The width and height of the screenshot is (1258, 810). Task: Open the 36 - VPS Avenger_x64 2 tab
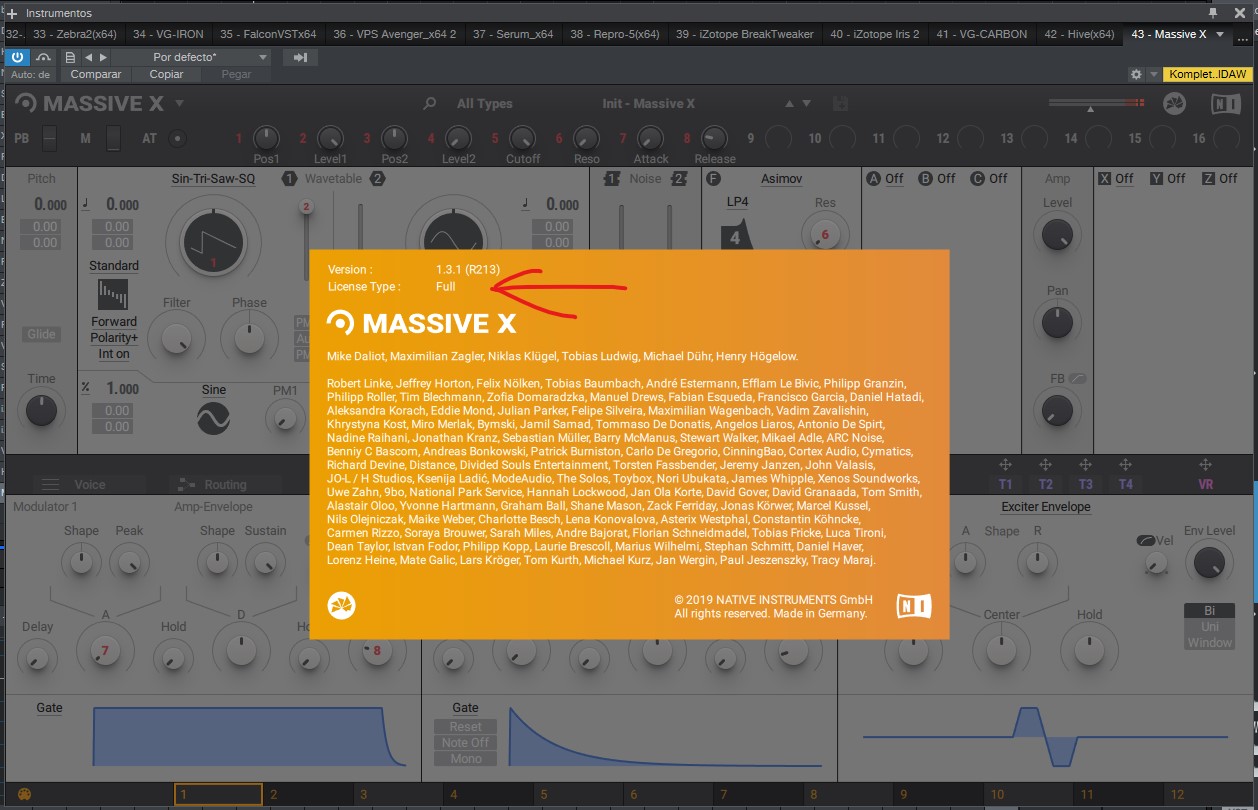click(395, 34)
